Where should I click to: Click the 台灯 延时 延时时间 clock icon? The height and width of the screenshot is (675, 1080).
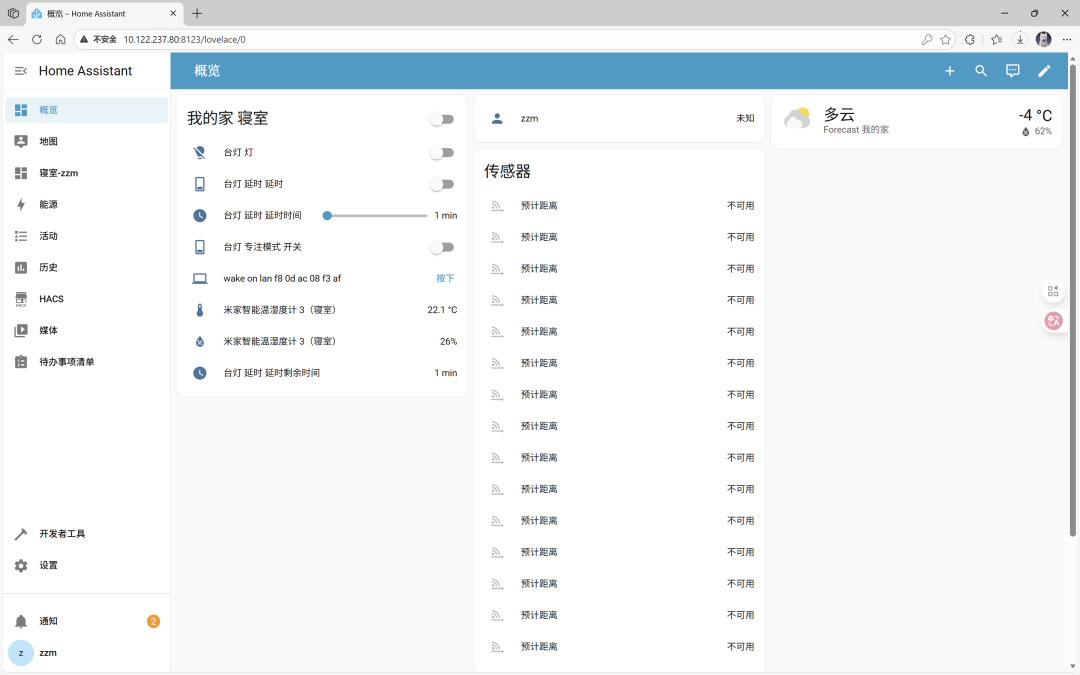[x=200, y=216]
